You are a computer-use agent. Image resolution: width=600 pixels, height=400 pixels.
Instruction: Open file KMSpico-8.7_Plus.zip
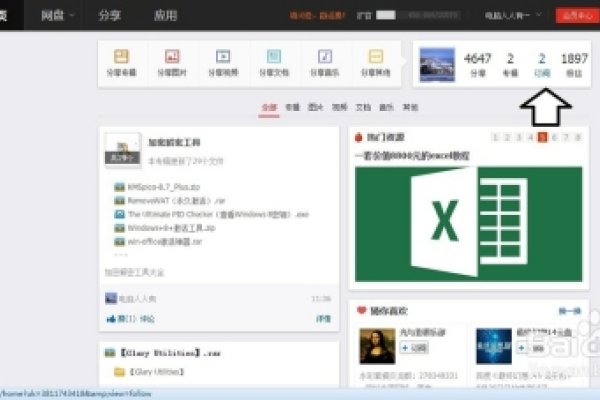[x=164, y=187]
